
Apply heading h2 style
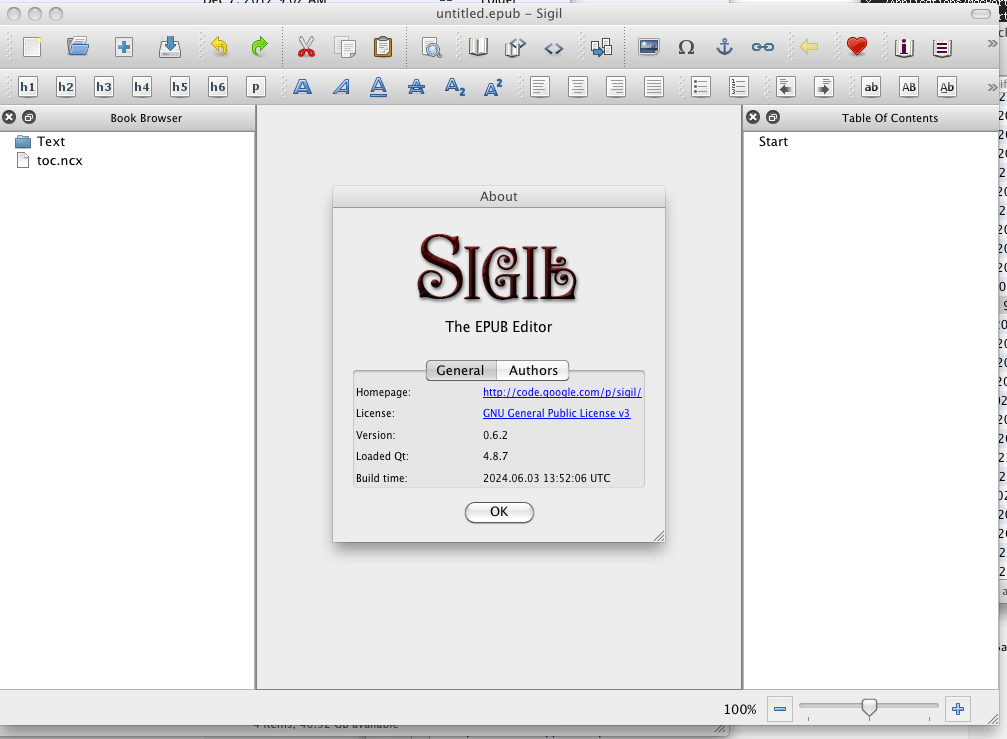(66, 87)
